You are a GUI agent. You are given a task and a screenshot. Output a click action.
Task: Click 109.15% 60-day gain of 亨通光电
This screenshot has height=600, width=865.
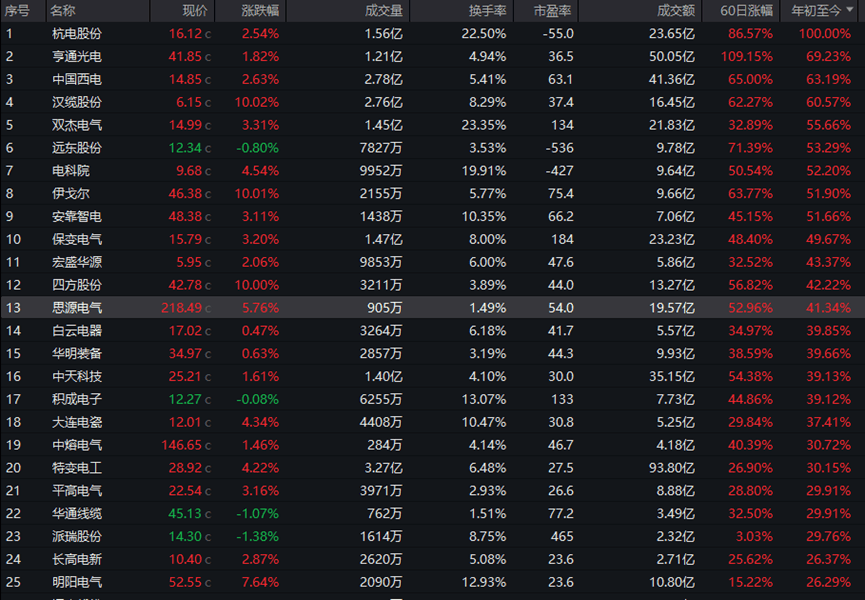click(x=746, y=56)
